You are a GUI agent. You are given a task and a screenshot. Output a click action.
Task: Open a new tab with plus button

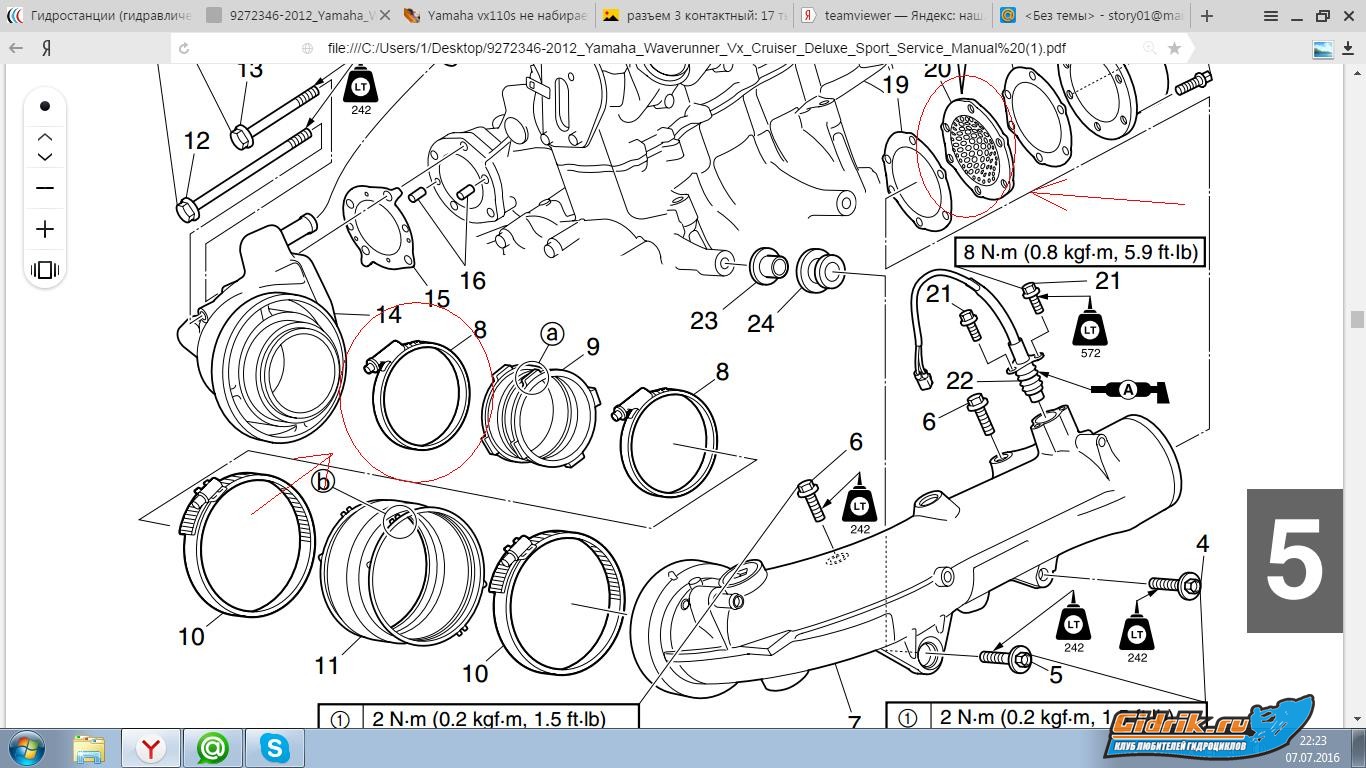(1207, 16)
